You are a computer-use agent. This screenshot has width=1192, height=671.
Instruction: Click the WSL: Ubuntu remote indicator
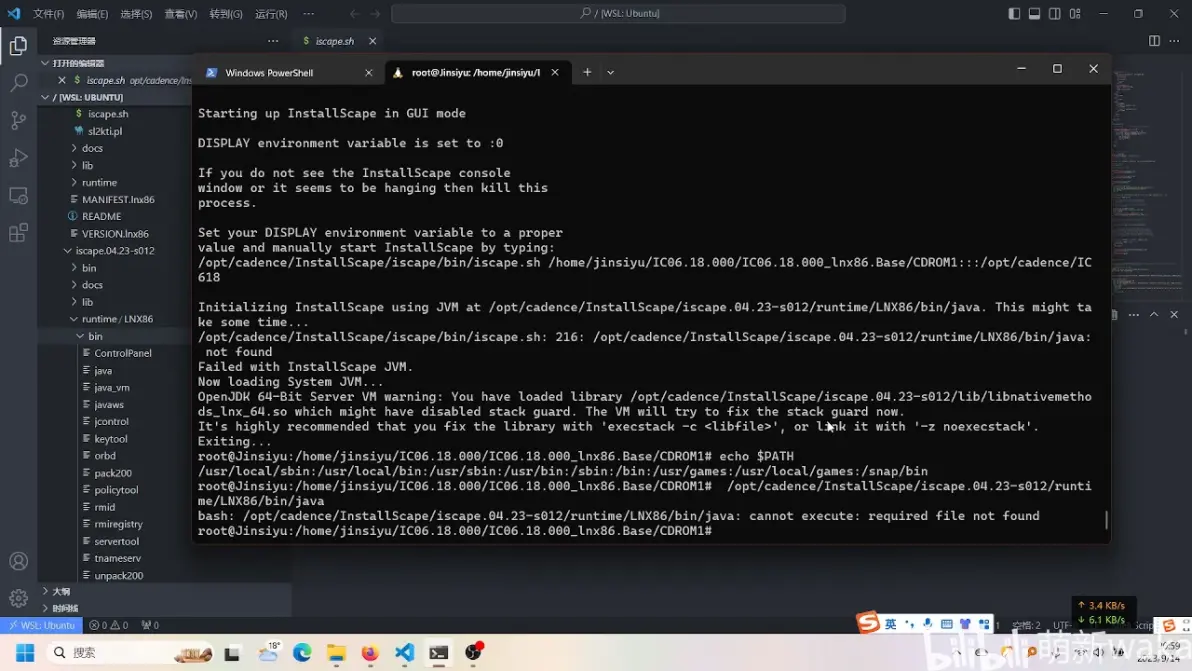(x=42, y=625)
